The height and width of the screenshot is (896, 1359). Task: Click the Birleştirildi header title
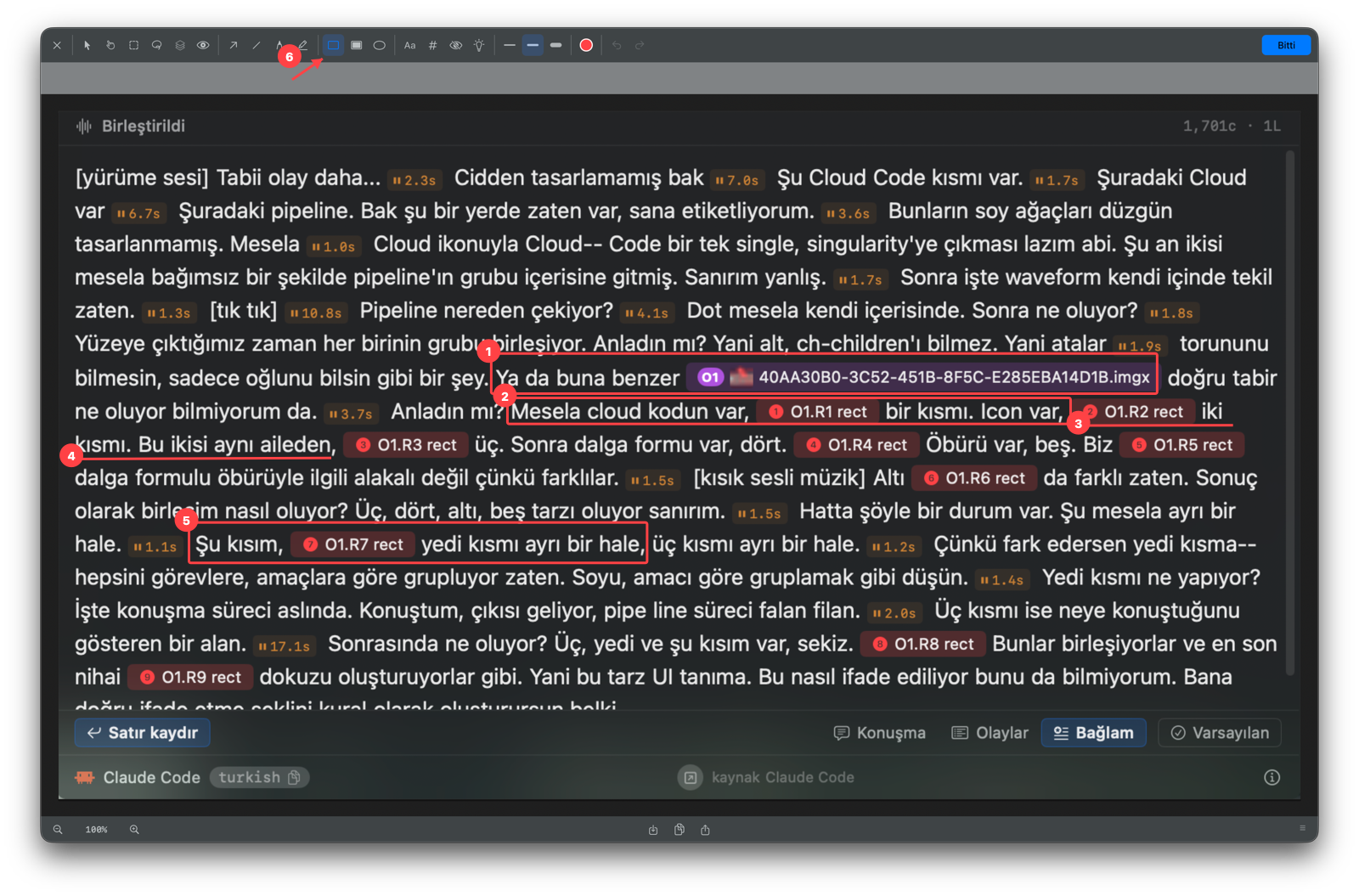tap(144, 127)
